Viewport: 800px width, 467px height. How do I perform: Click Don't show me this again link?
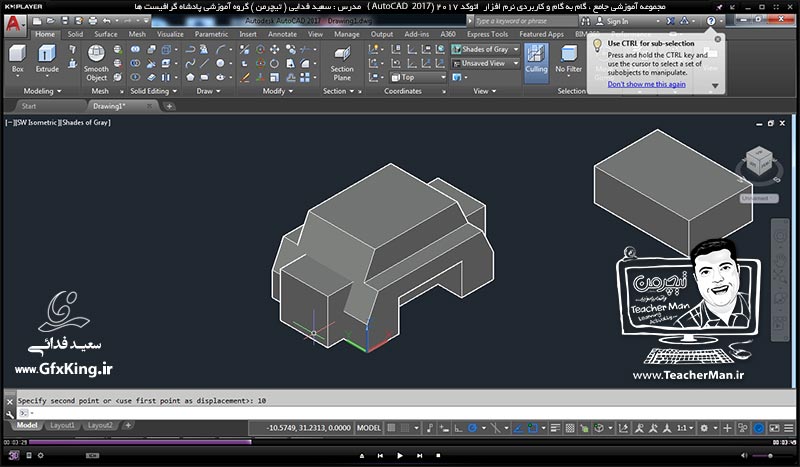coord(646,84)
